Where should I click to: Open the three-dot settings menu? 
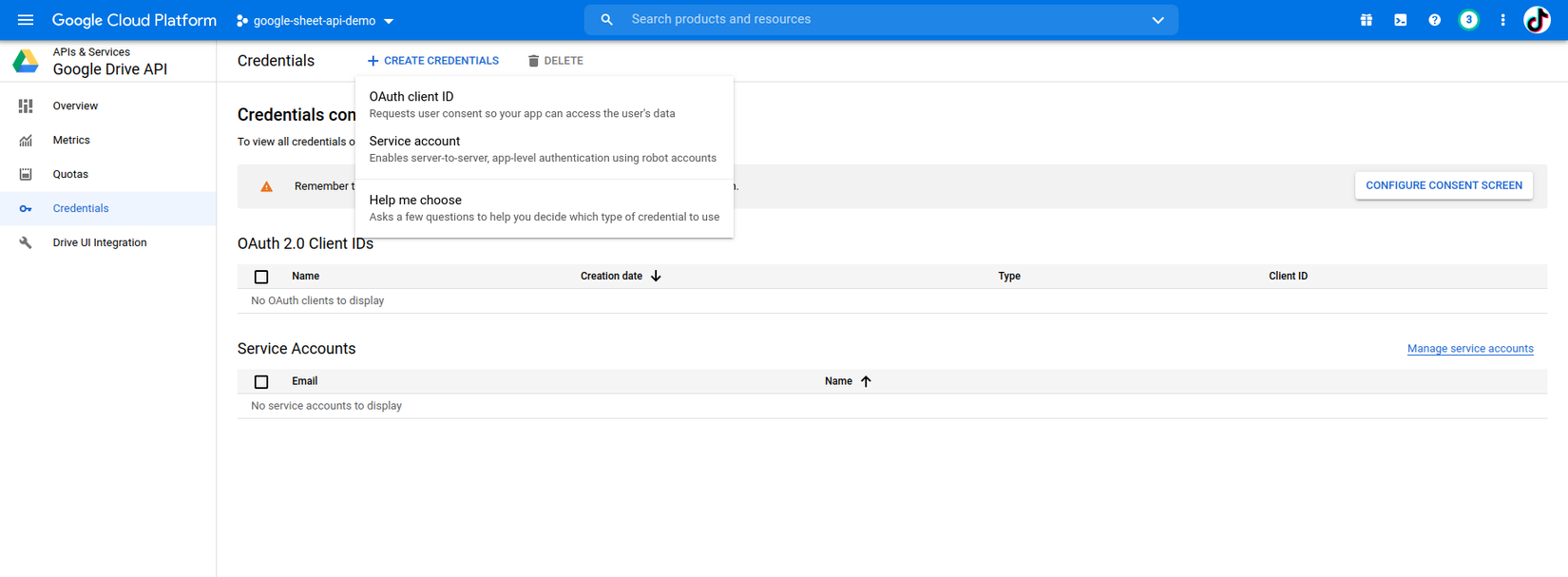(x=1502, y=20)
